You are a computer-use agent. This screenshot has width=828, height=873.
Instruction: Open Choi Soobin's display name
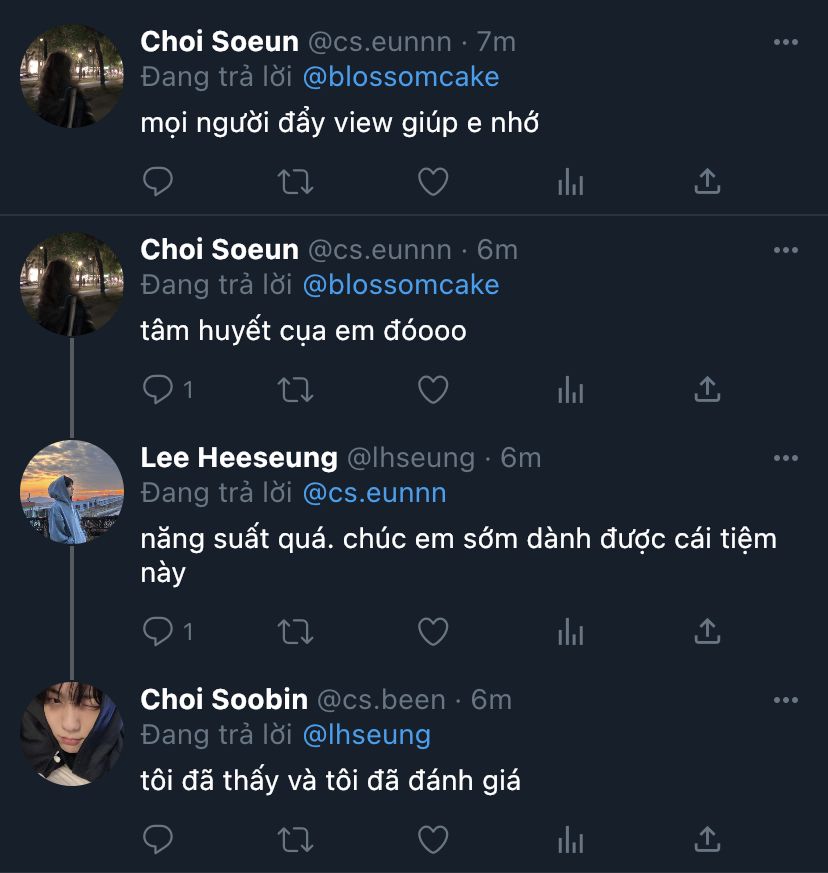224,700
